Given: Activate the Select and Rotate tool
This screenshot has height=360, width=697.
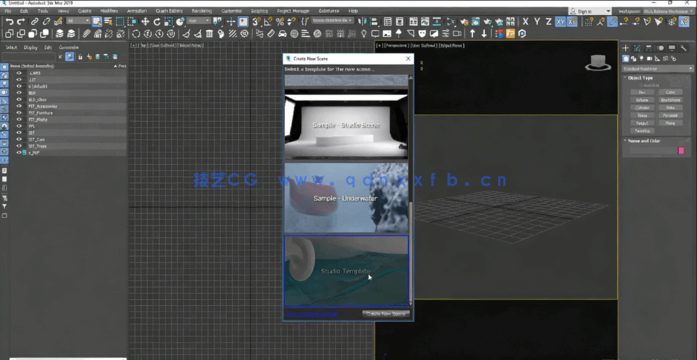Looking at the screenshot, I should click(157, 21).
